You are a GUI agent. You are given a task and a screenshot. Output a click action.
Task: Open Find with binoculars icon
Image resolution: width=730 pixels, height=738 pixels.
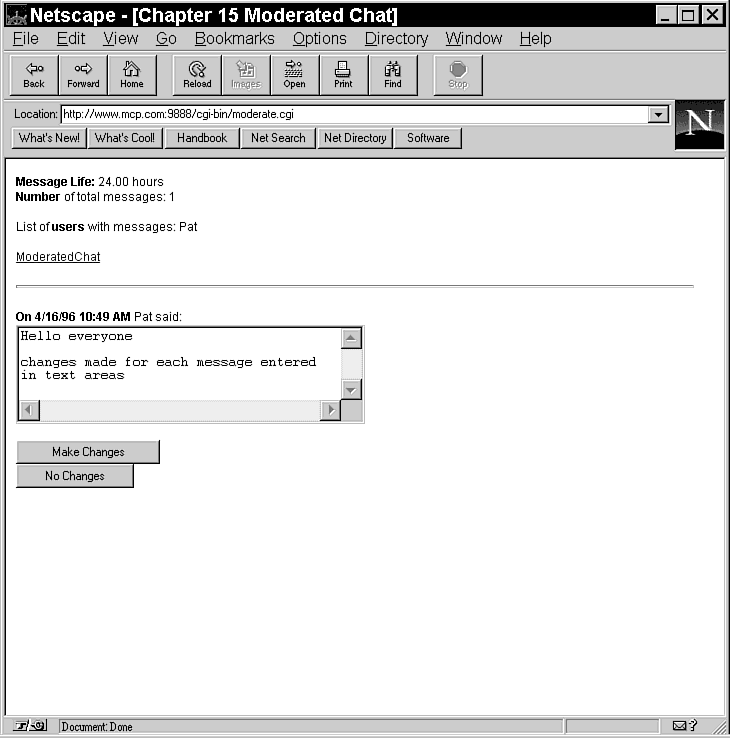(x=393, y=75)
